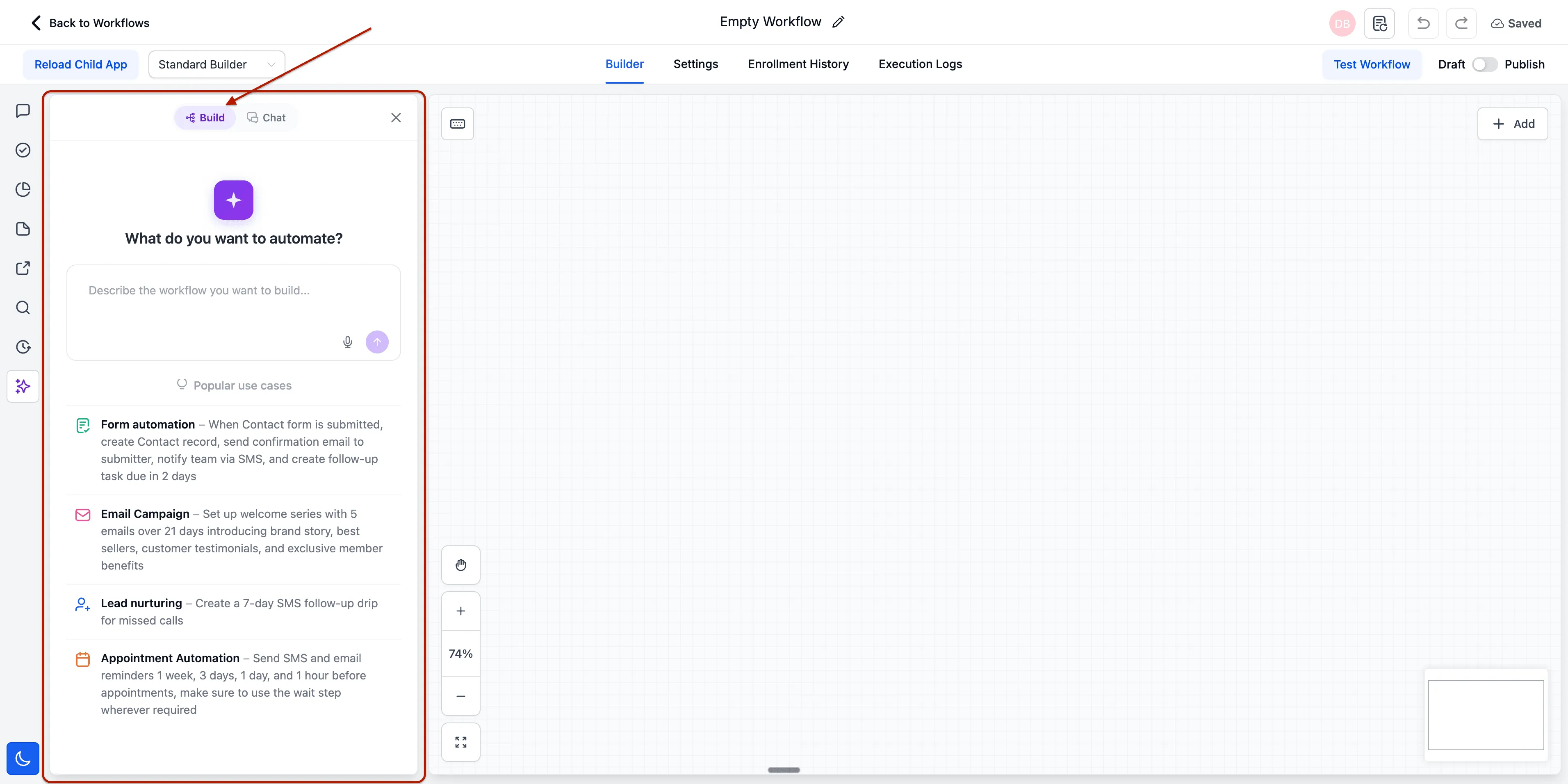Viewport: 1568px width, 784px height.
Task: Choose the Form automation use case
Action: pos(233,451)
